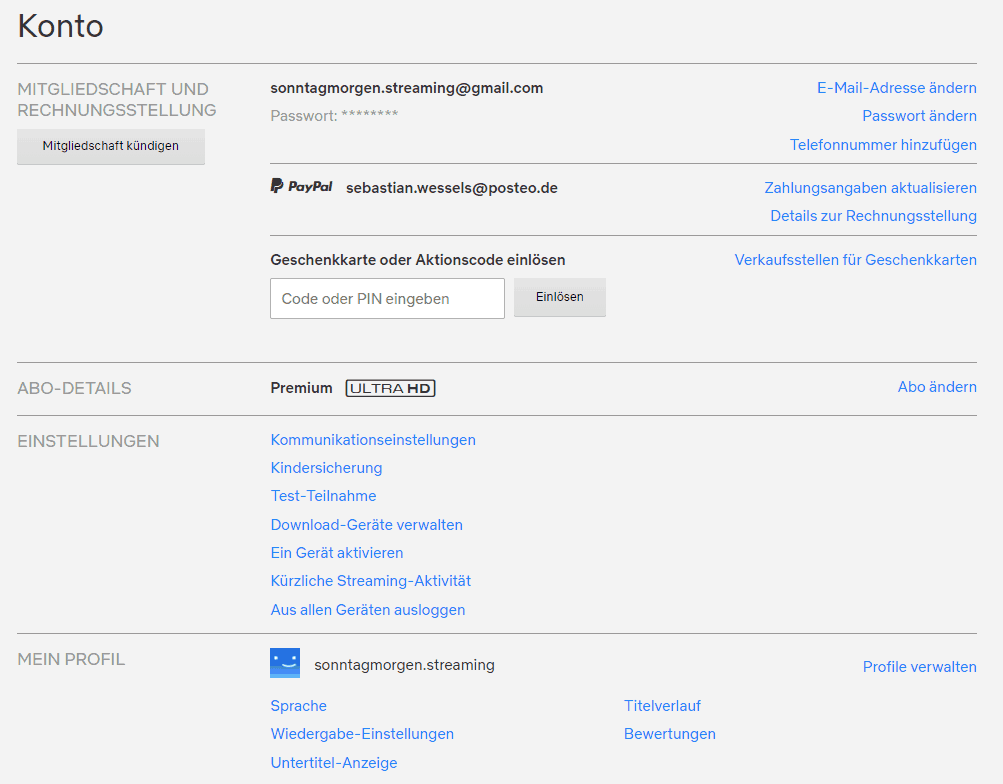This screenshot has height=784, width=1003.
Task: Click the sonntagmorgen.streaming@gmail.com account email
Action: tap(406, 88)
